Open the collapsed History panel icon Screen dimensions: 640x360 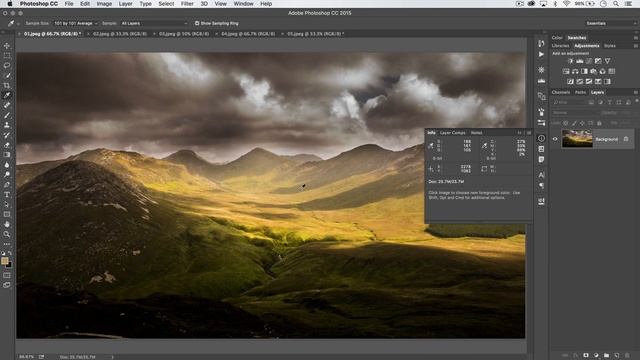tap(541, 43)
